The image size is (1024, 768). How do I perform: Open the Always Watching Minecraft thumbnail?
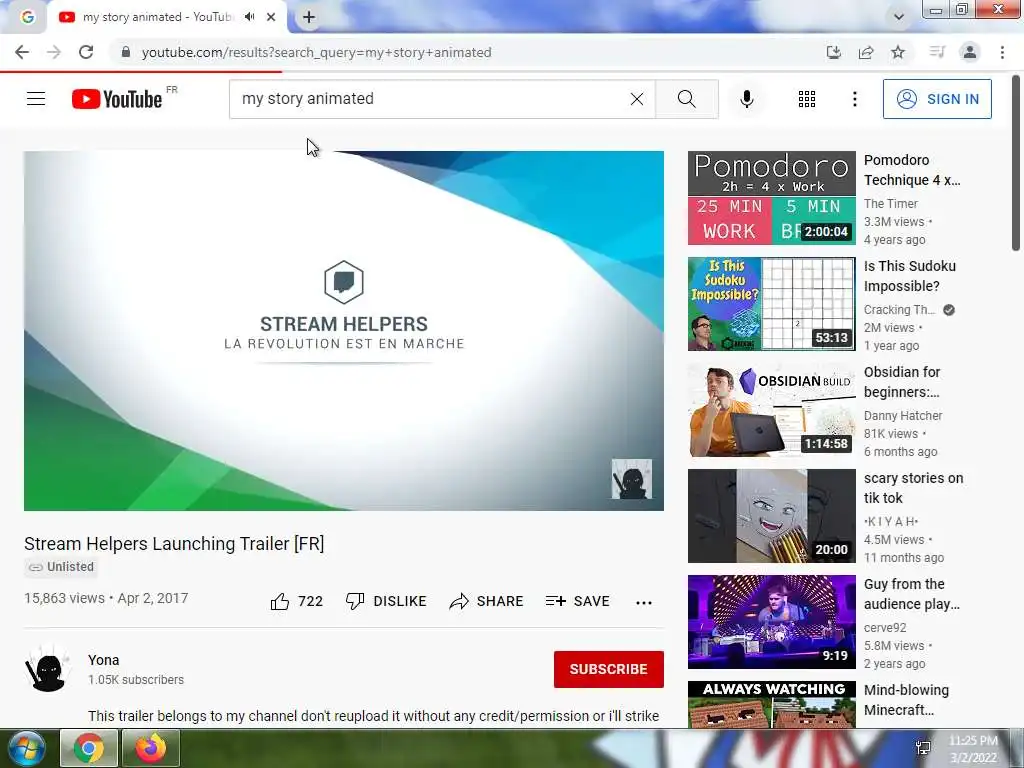tap(771, 704)
